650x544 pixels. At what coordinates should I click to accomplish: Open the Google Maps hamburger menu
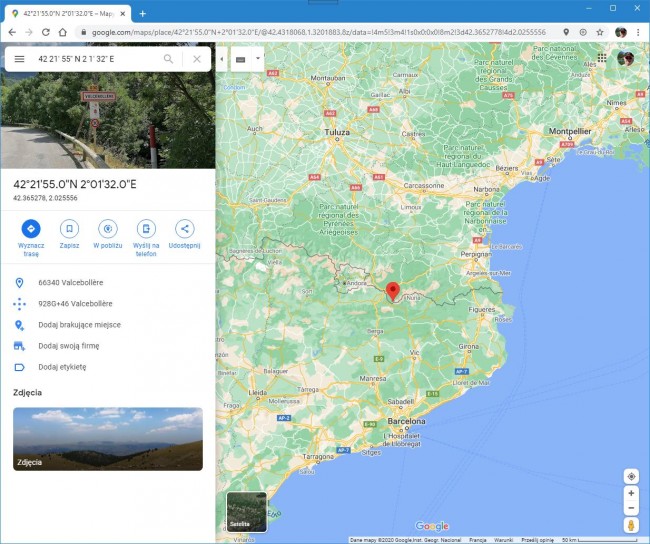pos(19,59)
